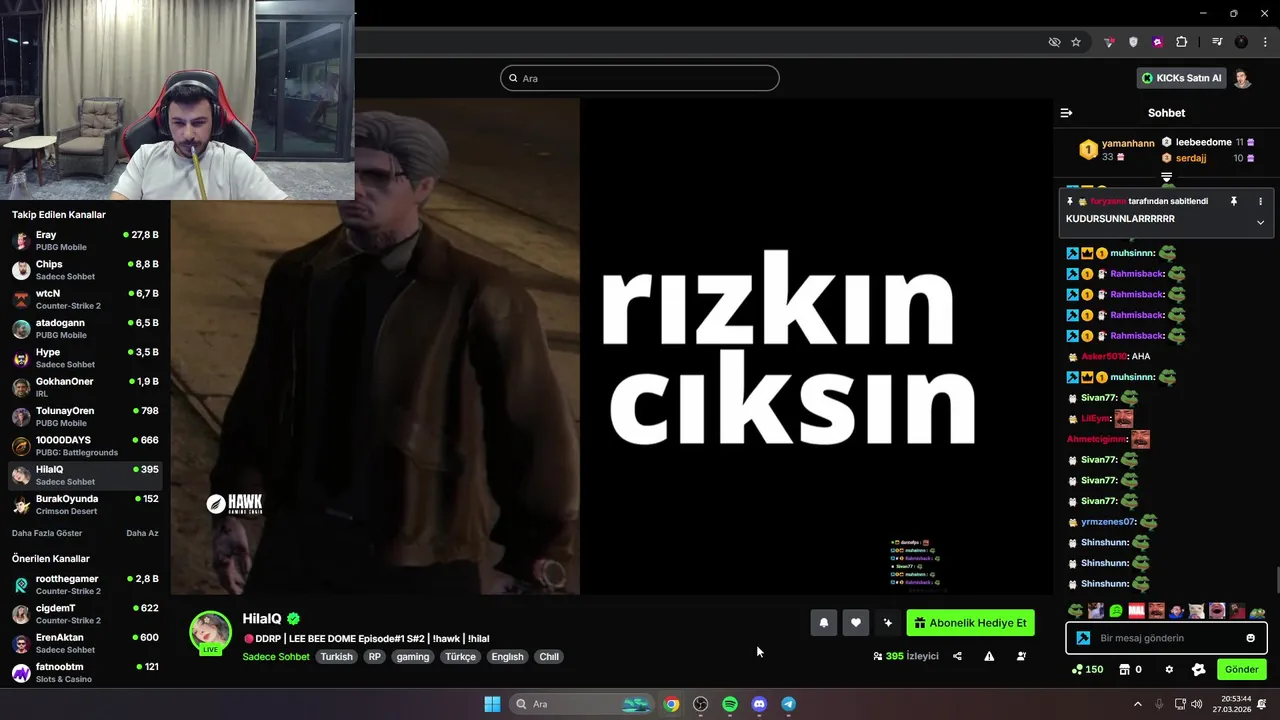Click the Sadece Sohbet category link under stream title
1280x720 pixels.
[x=276, y=657]
